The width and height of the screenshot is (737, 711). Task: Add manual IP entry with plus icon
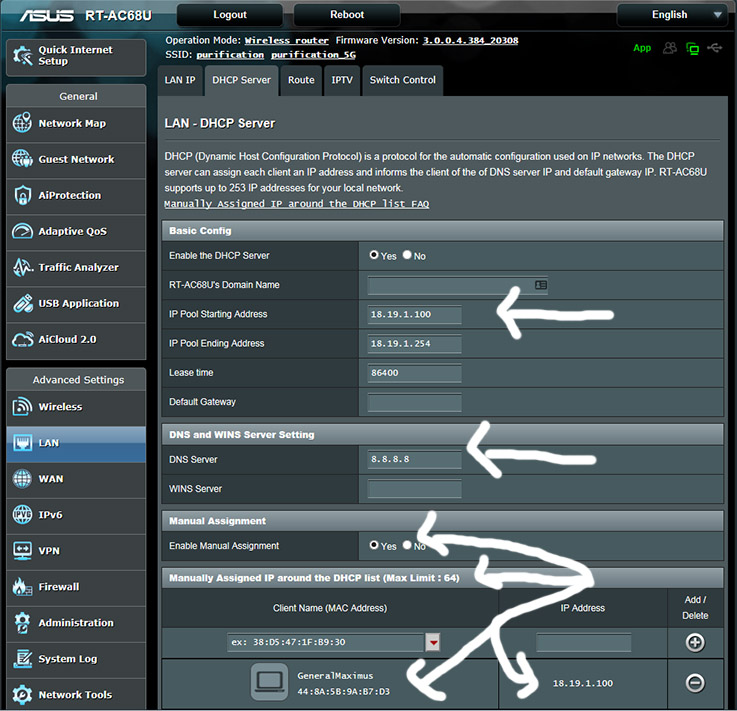click(x=695, y=642)
